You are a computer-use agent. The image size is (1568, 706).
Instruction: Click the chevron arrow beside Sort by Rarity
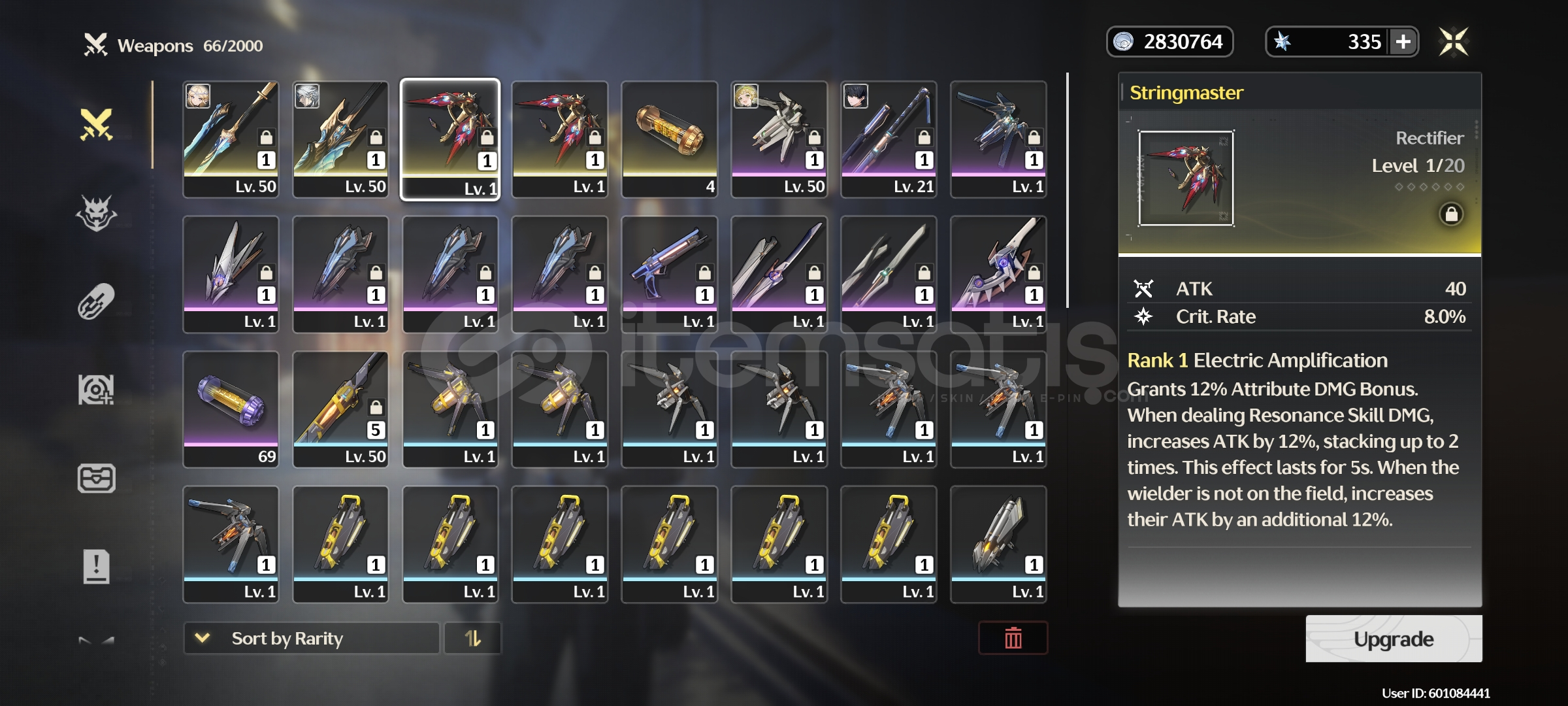click(x=203, y=637)
